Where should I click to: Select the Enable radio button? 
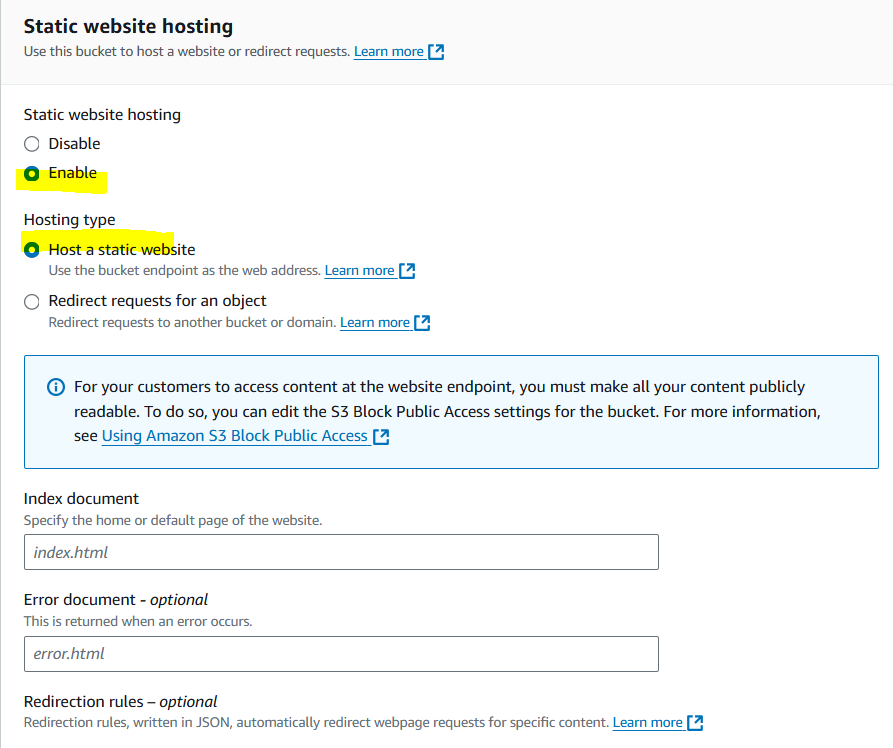tap(32, 173)
